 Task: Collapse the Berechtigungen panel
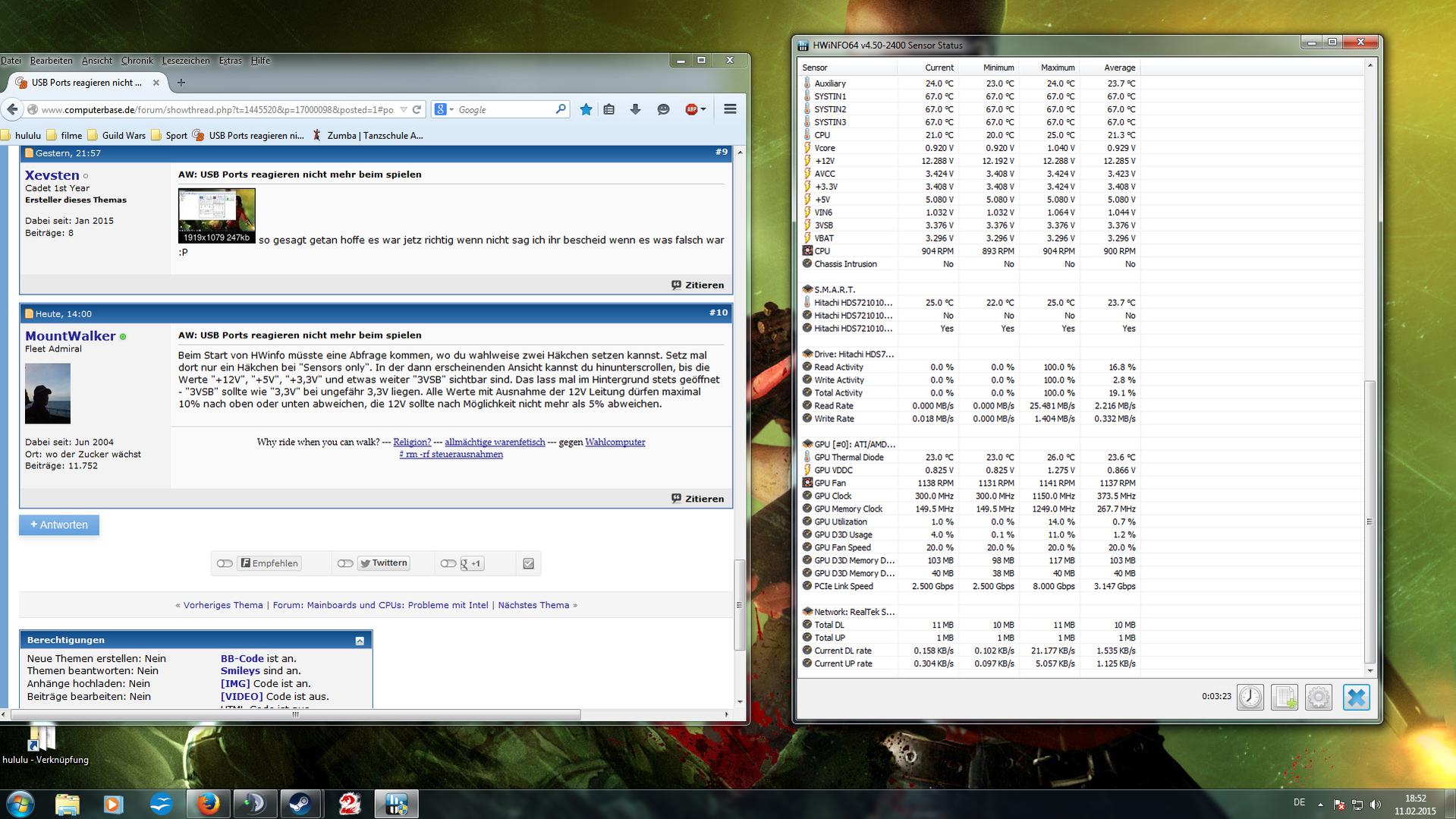(x=360, y=641)
